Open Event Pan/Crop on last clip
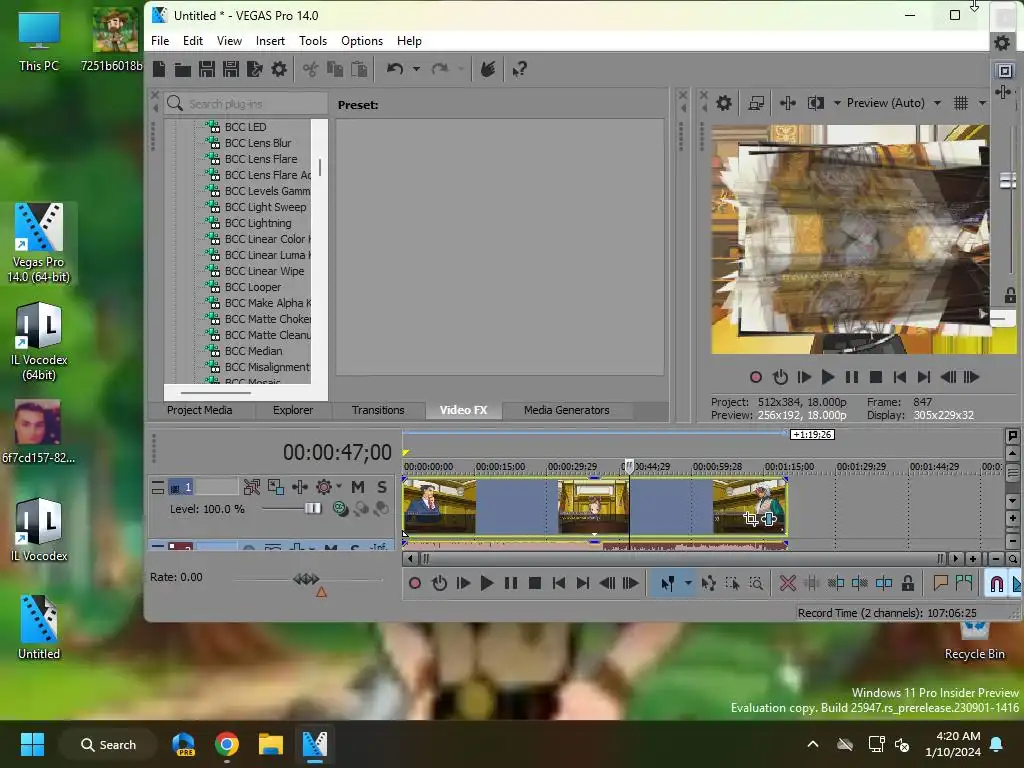The width and height of the screenshot is (1024, 768). pyautogui.click(x=750, y=519)
